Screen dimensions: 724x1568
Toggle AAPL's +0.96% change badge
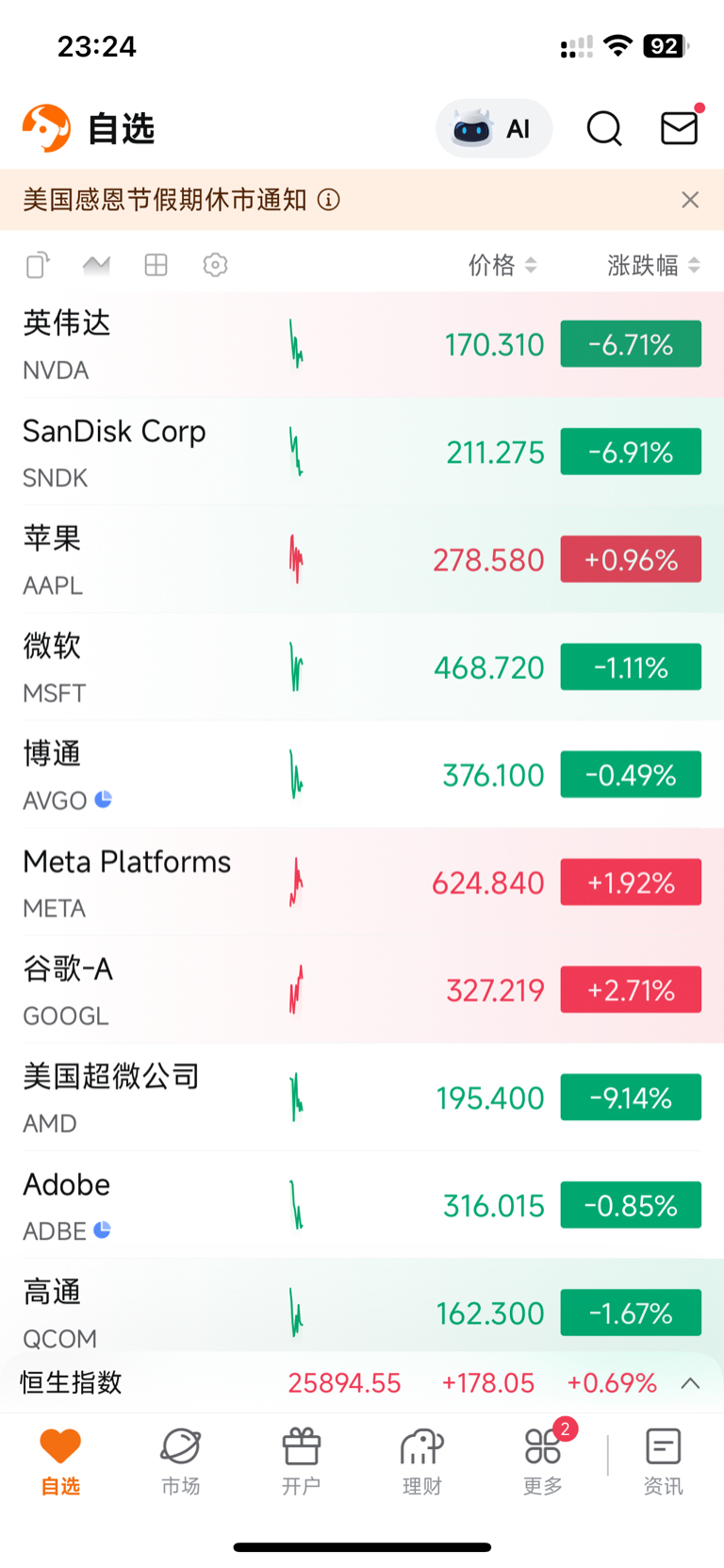click(631, 559)
